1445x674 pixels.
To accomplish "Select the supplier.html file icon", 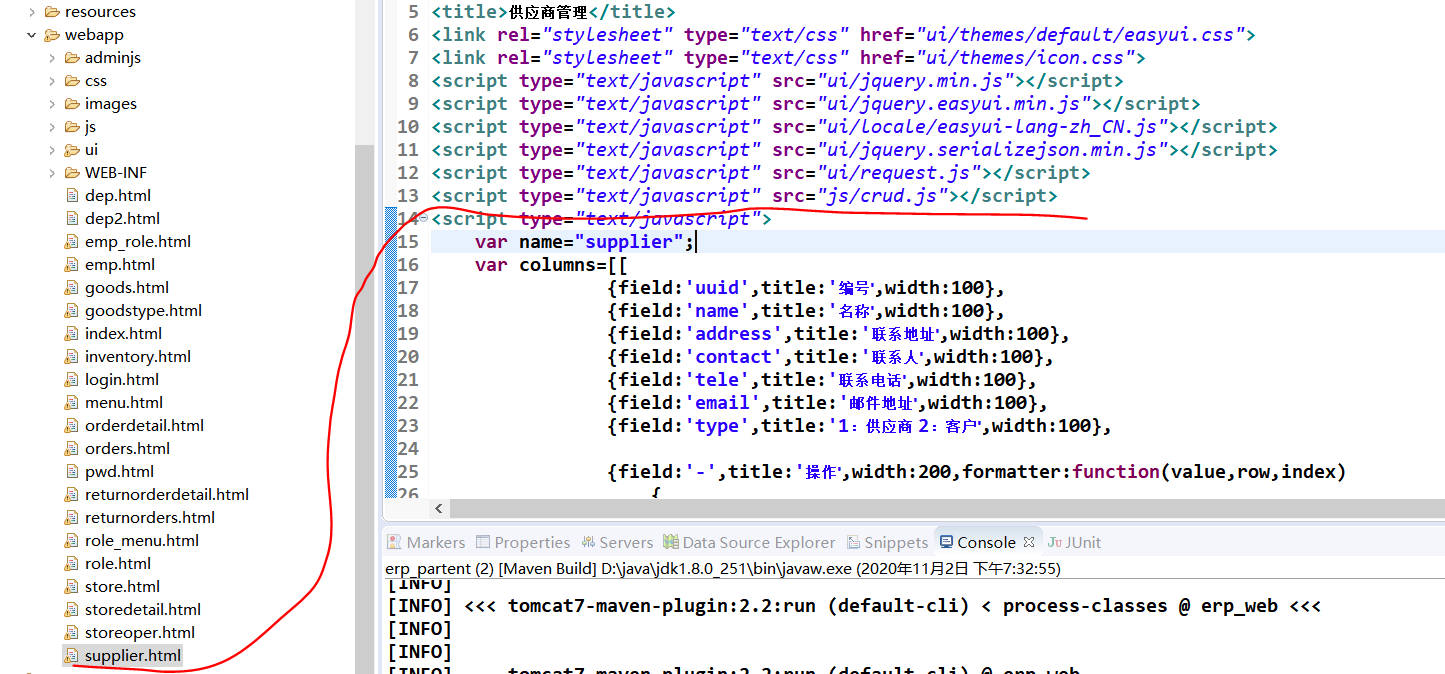I will pos(71,656).
